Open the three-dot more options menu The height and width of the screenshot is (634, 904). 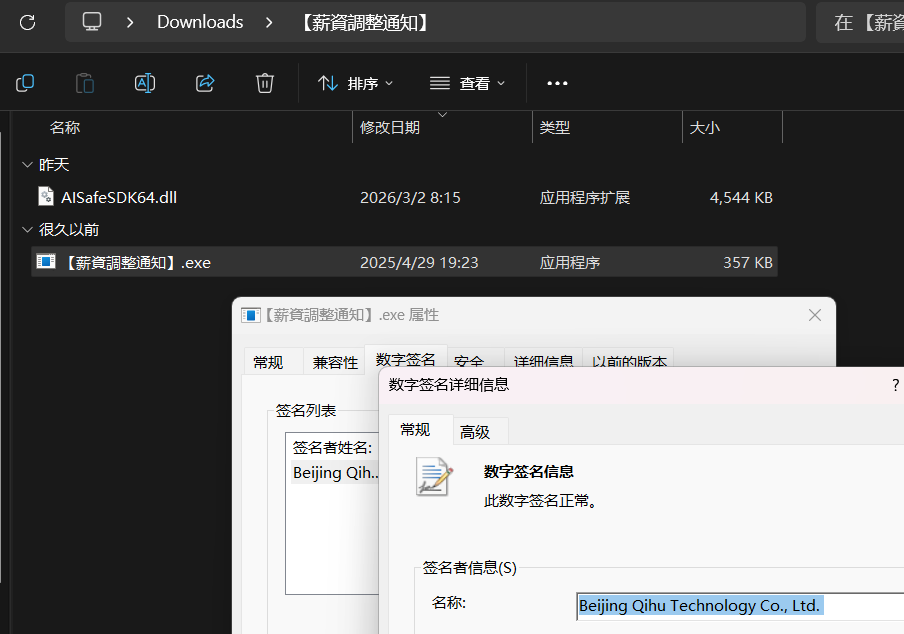coord(557,83)
